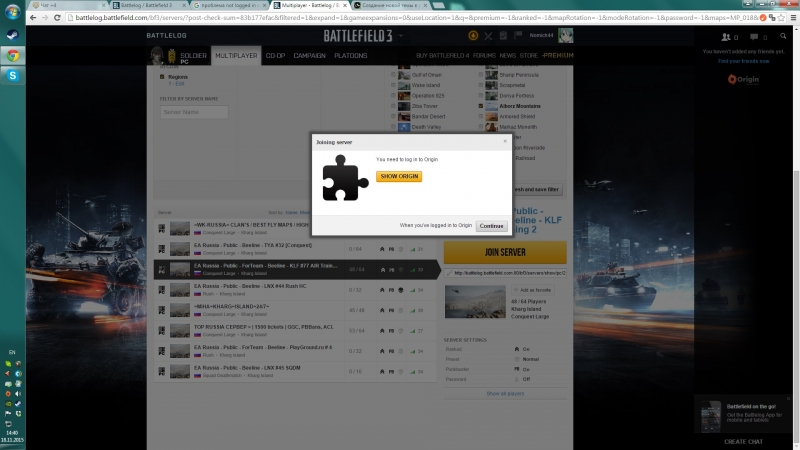
Task: Click the Kharg Island server preview image
Action: click(x=475, y=302)
